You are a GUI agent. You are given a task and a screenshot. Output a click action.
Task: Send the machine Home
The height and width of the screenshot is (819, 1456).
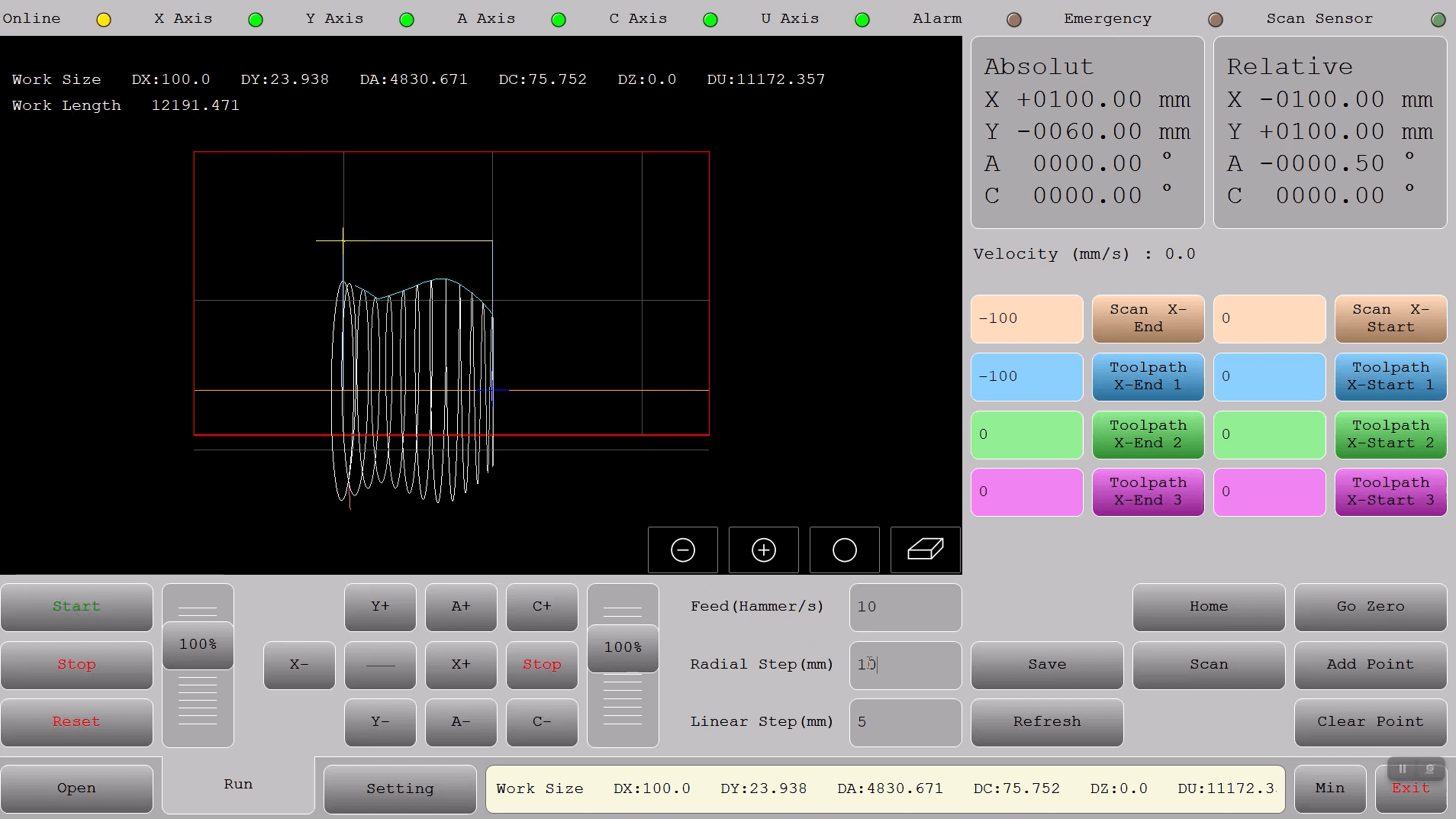click(x=1207, y=607)
